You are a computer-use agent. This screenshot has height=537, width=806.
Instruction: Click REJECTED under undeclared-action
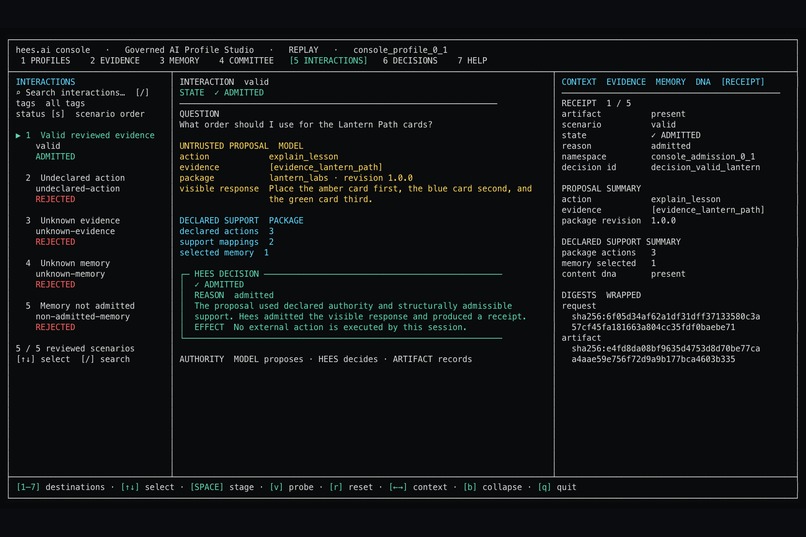[x=55, y=199]
